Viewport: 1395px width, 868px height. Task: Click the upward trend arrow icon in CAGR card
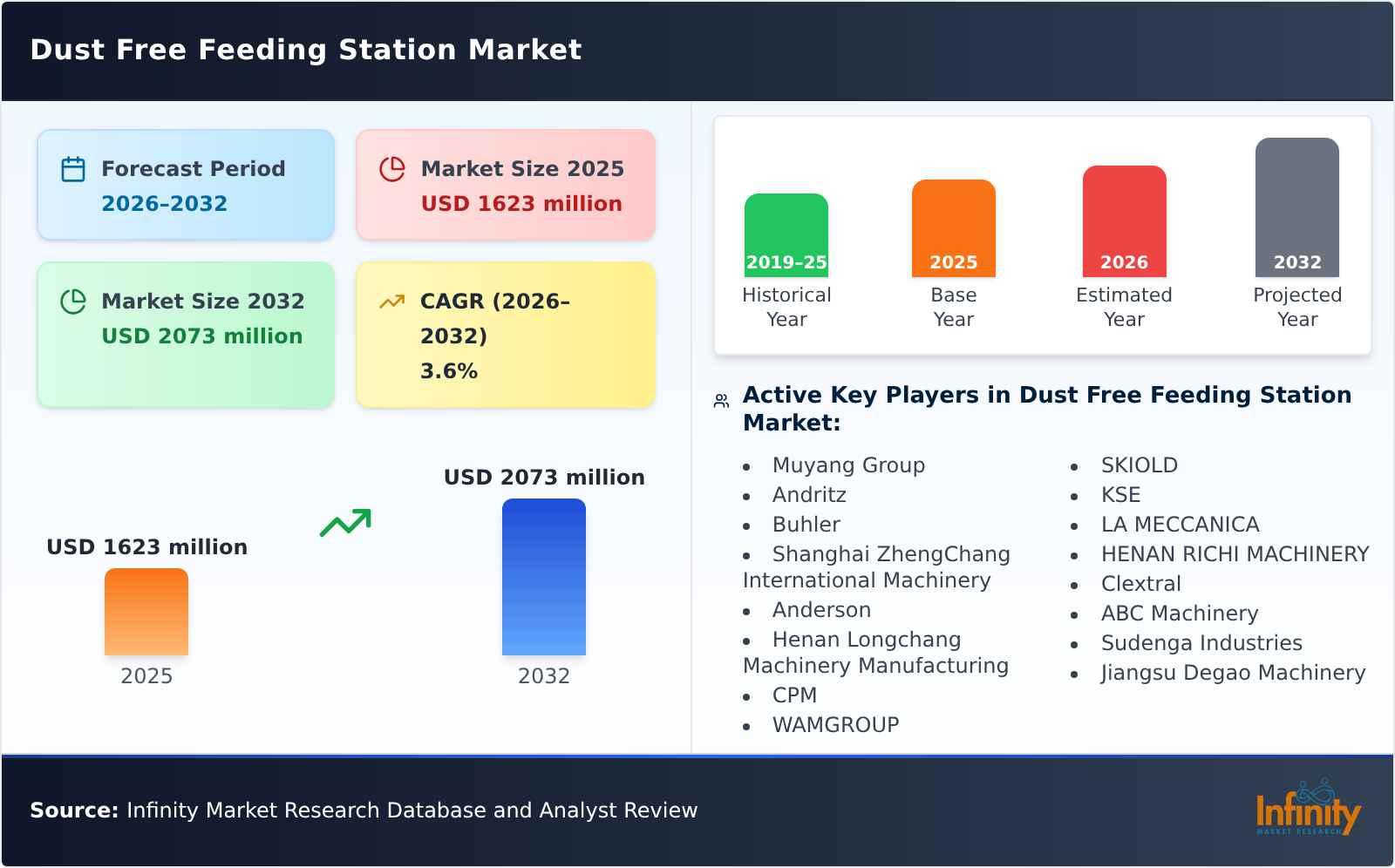coord(392,301)
